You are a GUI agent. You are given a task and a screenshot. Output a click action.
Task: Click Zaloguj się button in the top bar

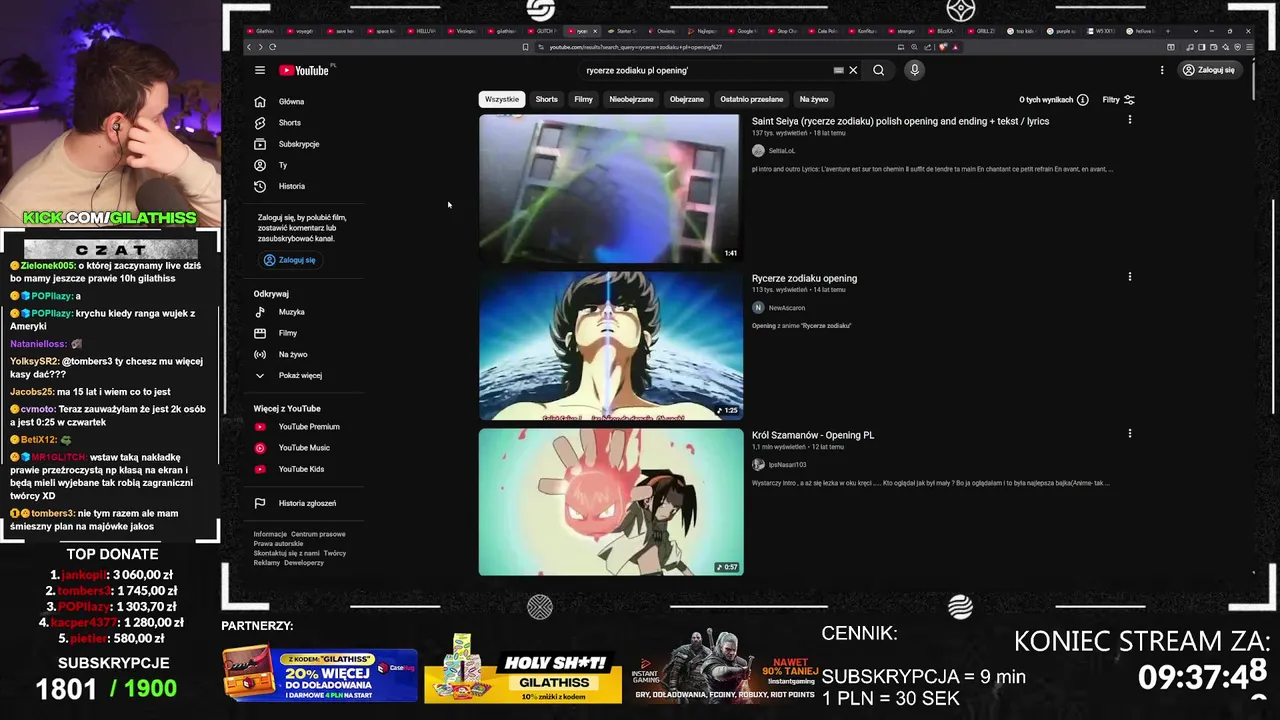(x=1208, y=70)
